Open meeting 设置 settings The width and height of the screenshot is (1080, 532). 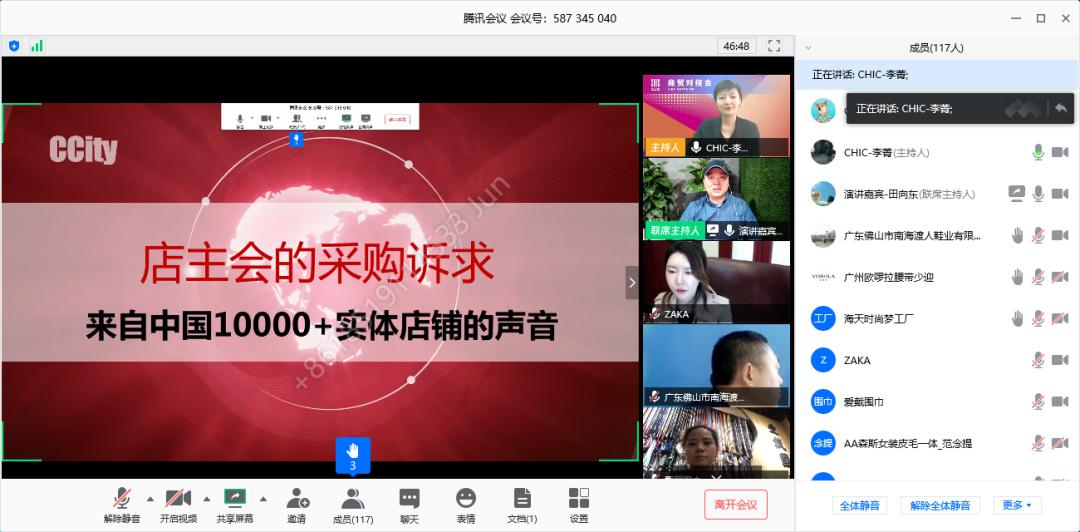coord(579,505)
